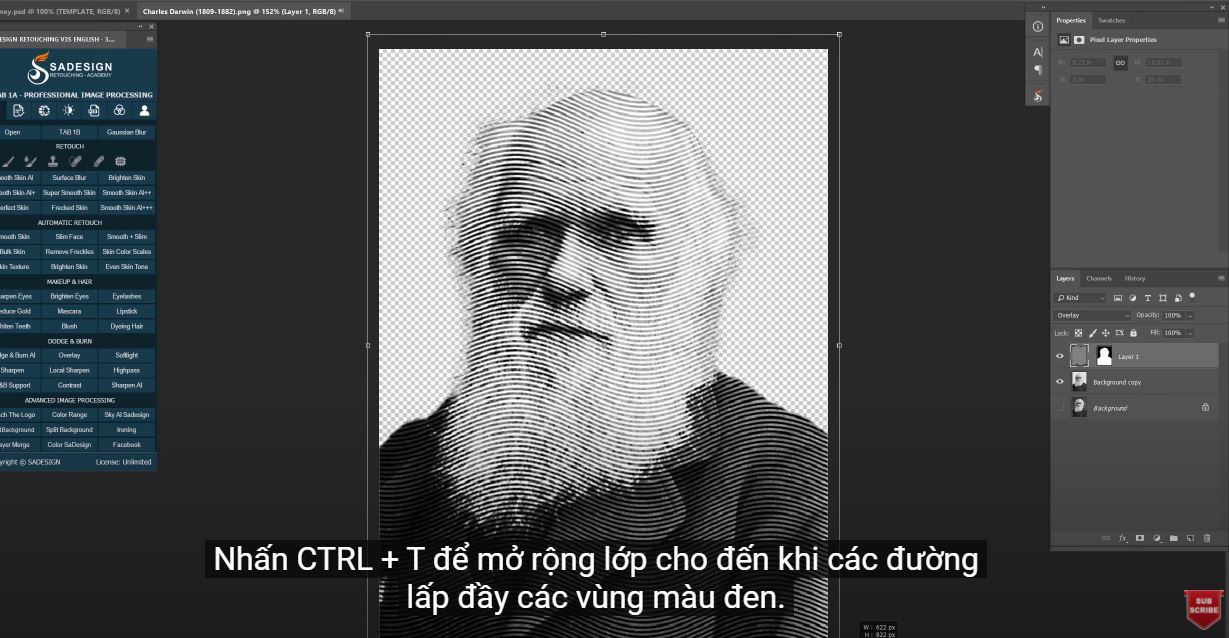The image size is (1229, 638).
Task: Hide Layer 1 using its eye icon
Action: tap(1060, 356)
